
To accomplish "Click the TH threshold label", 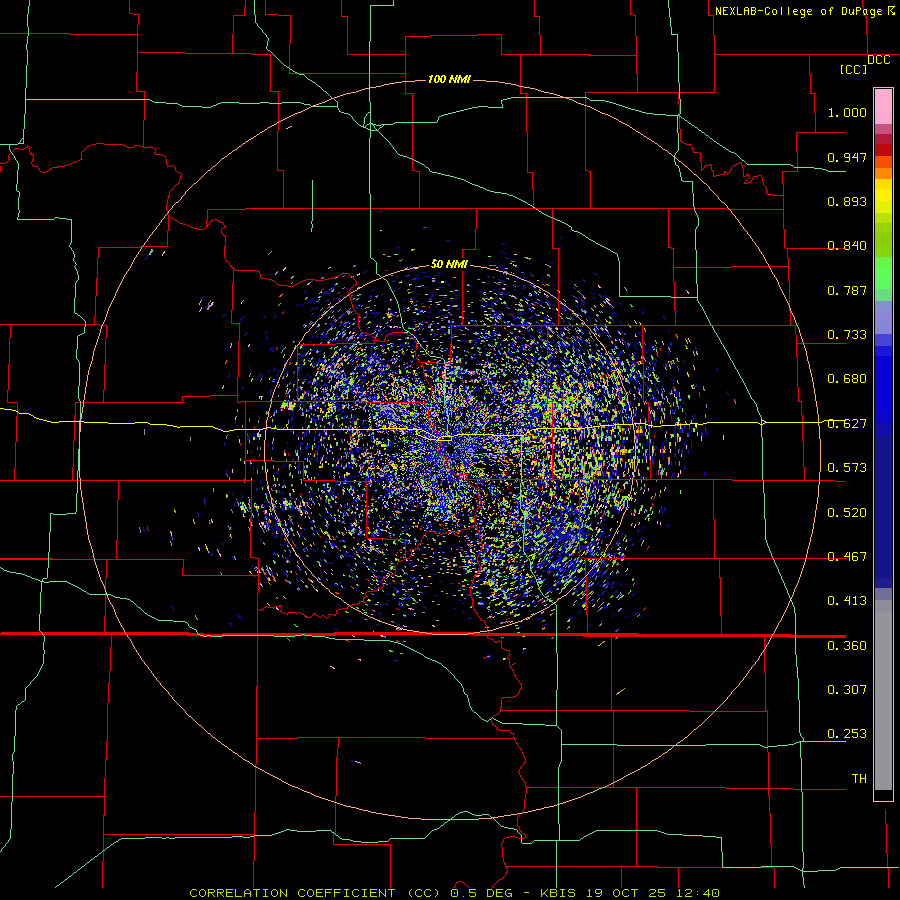I will pos(859,779).
